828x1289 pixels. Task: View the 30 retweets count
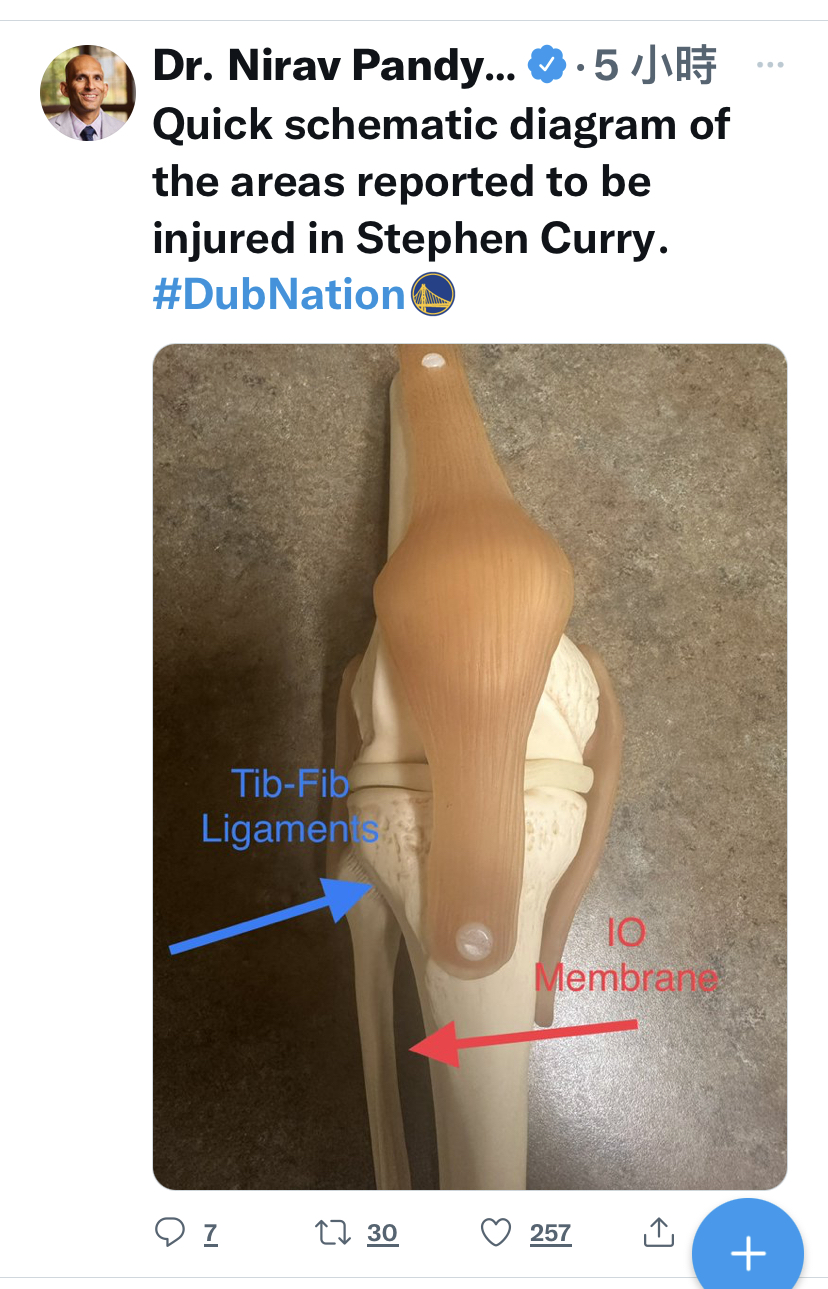[382, 1234]
